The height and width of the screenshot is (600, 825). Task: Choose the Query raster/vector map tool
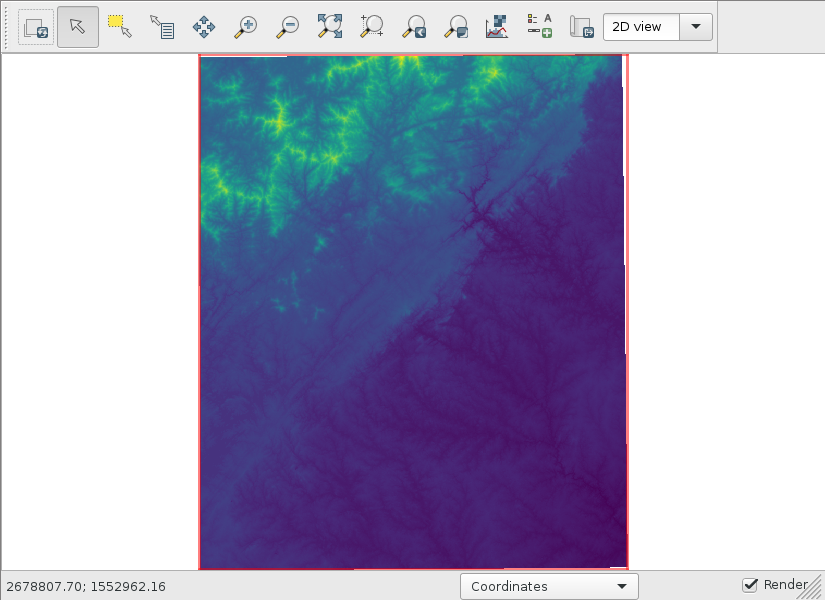(x=162, y=27)
